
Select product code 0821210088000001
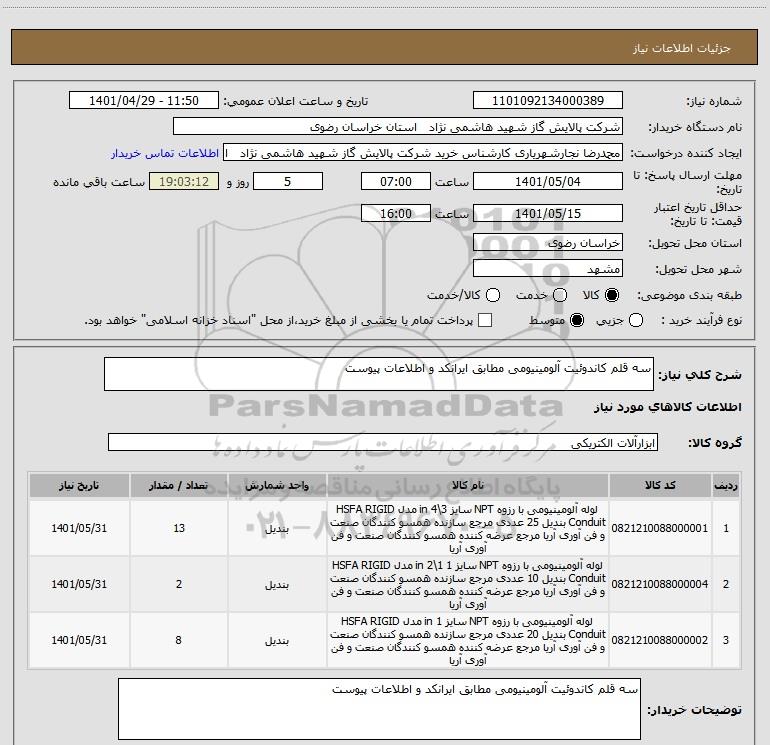click(x=660, y=528)
